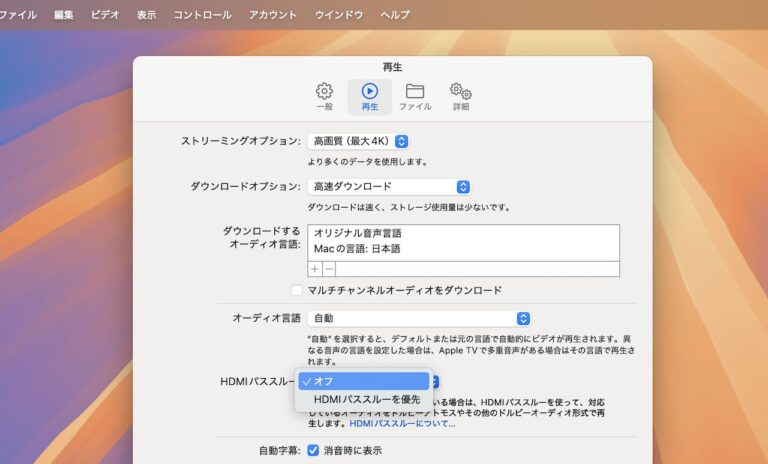Expand the オーディオ言語 自動 dropdown
The image size is (768, 464).
pos(419,318)
